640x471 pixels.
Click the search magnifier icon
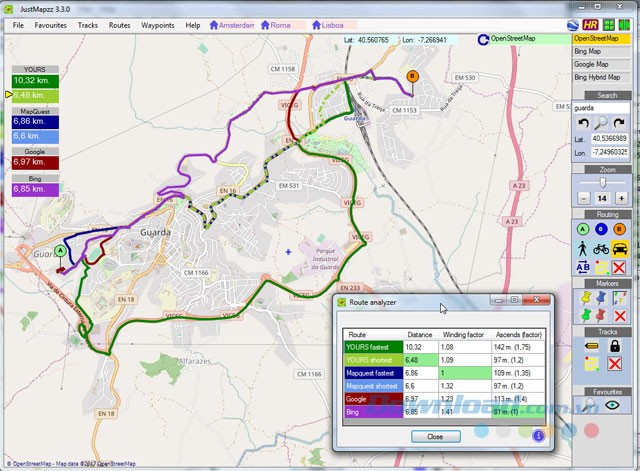pyautogui.click(x=600, y=123)
